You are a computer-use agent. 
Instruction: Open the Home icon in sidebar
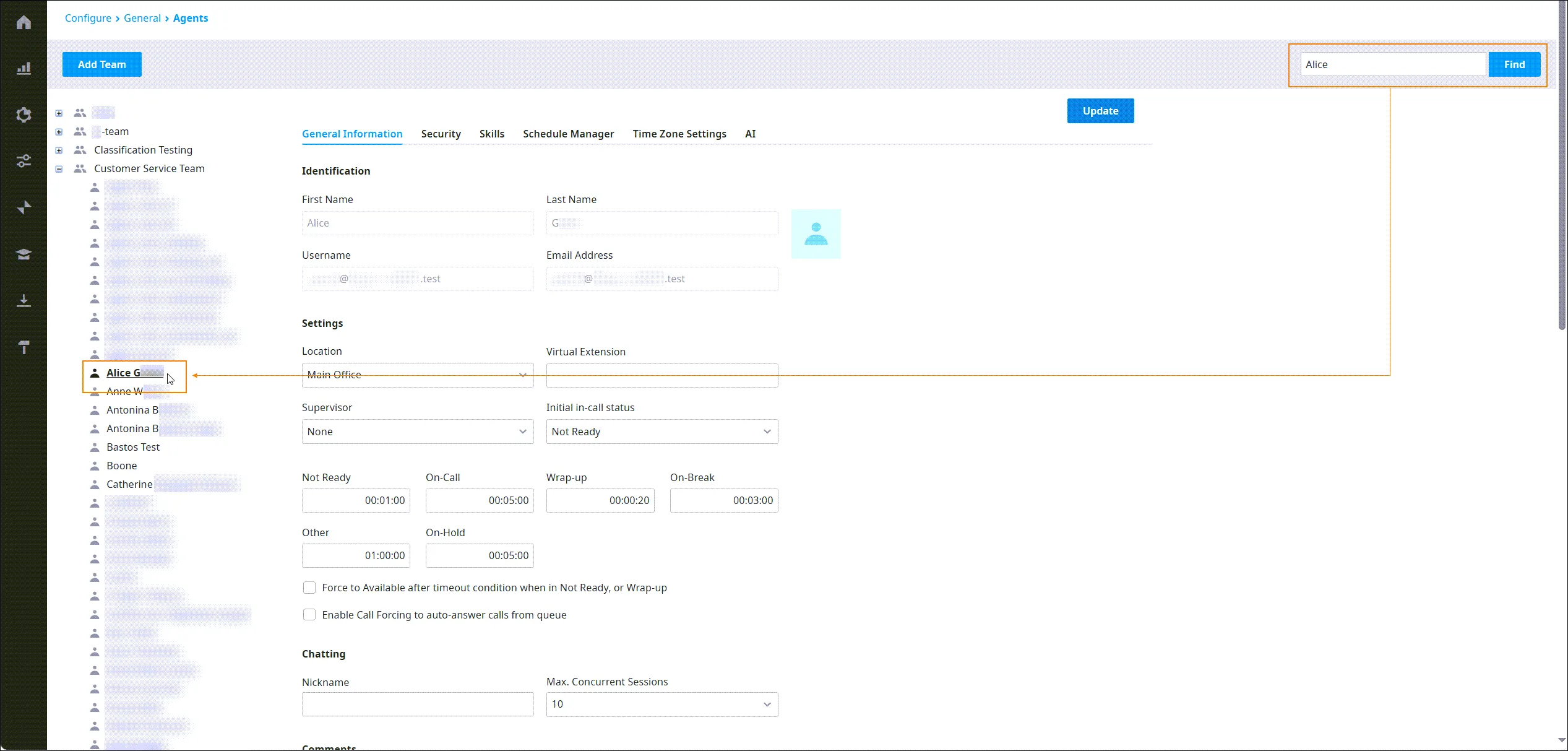tap(24, 23)
